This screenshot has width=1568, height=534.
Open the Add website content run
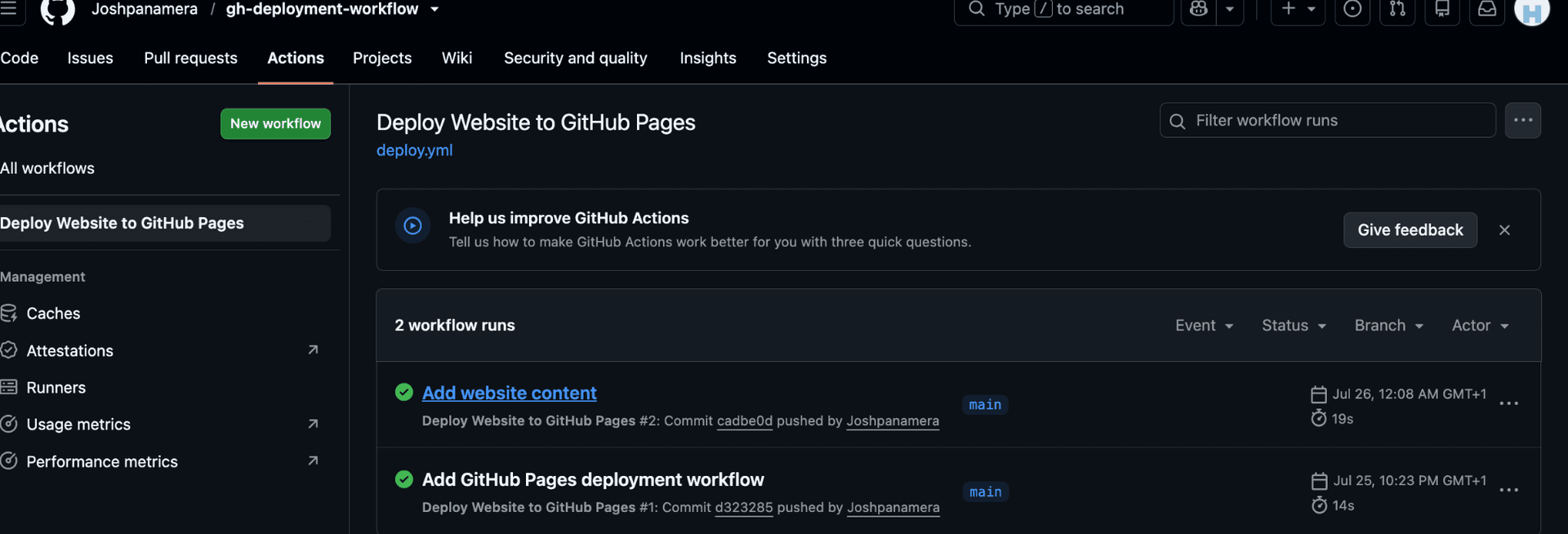coord(509,393)
